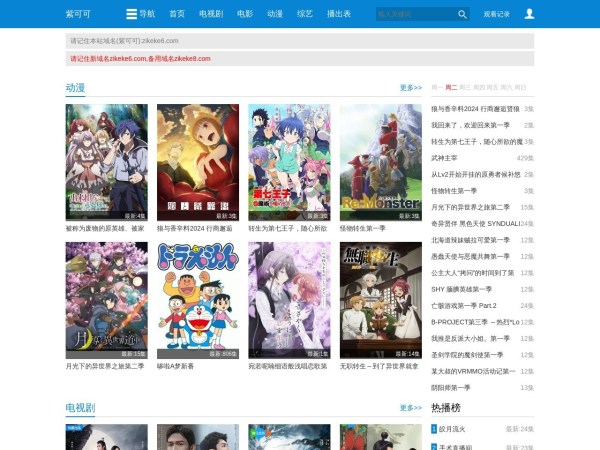Screen dimensions: 600x450
Task: Open 我推是反派大小姐 list entry
Action: (470, 339)
